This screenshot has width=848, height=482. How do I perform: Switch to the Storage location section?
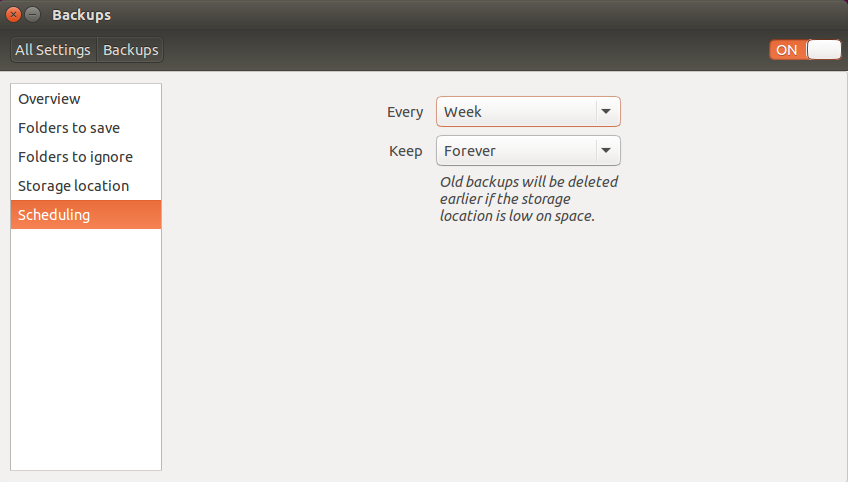click(x=86, y=186)
